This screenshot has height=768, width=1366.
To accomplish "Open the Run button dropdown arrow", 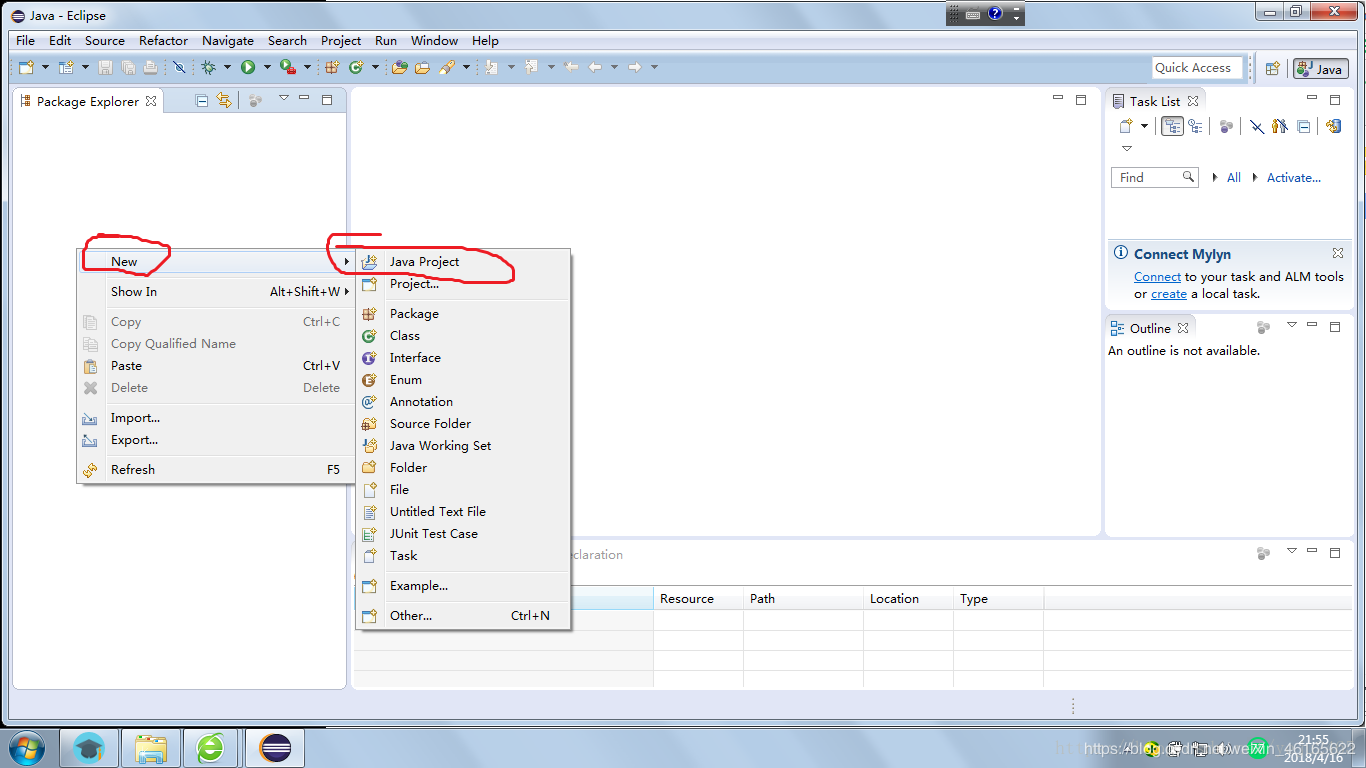I will [266, 66].
